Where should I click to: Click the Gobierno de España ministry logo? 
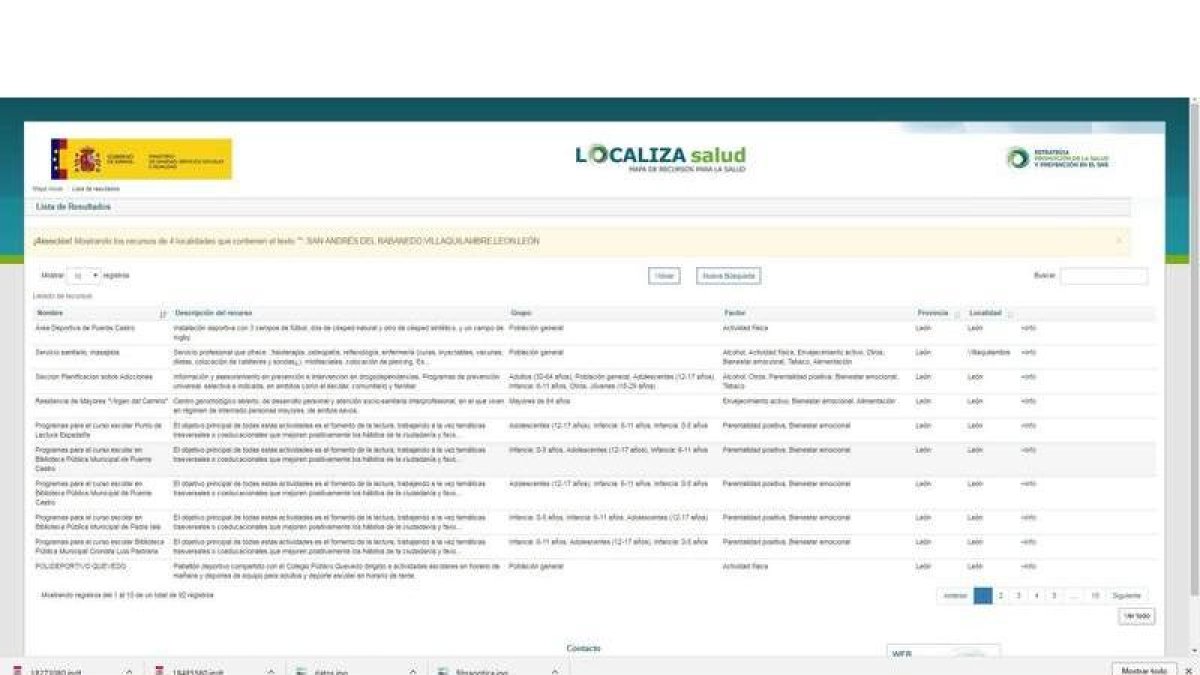(141, 159)
